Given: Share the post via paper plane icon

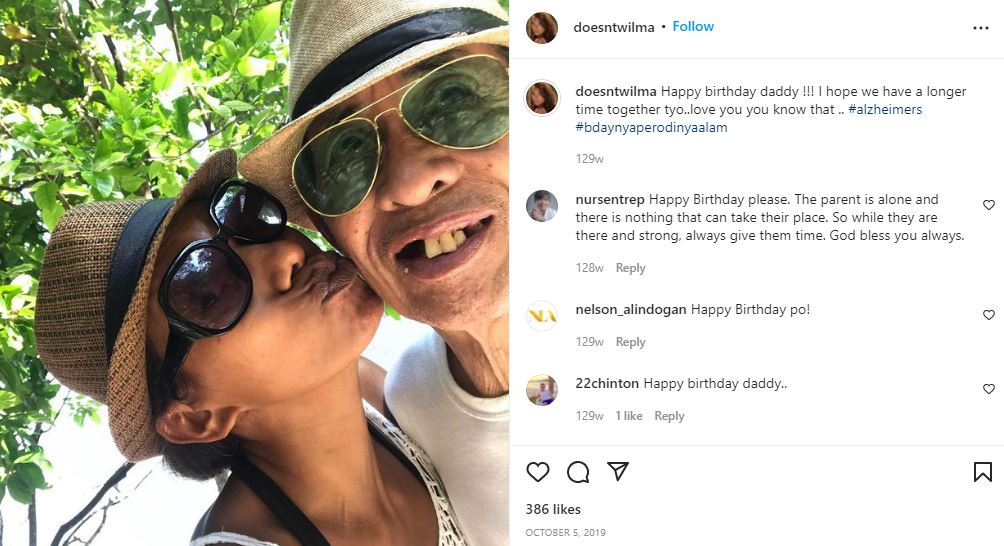Looking at the screenshot, I should pos(618,471).
